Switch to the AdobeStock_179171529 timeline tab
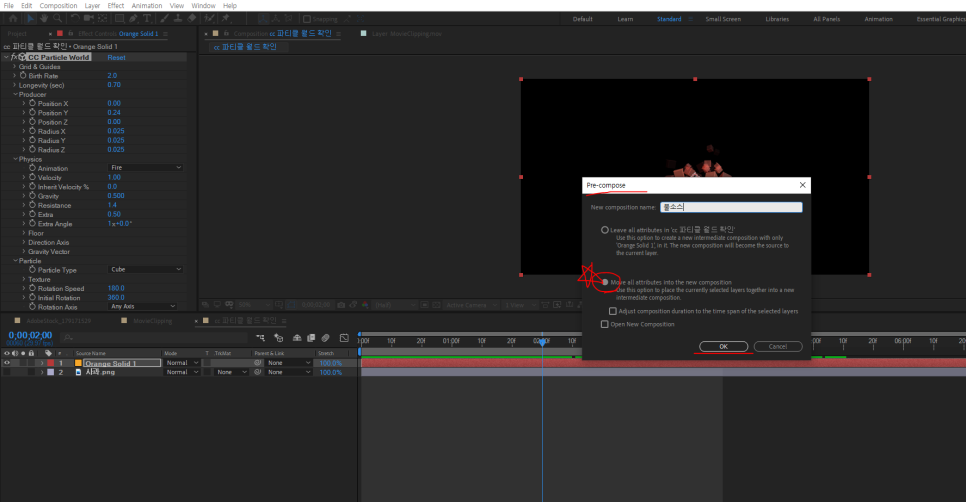This screenshot has width=966, height=502. pos(59,320)
